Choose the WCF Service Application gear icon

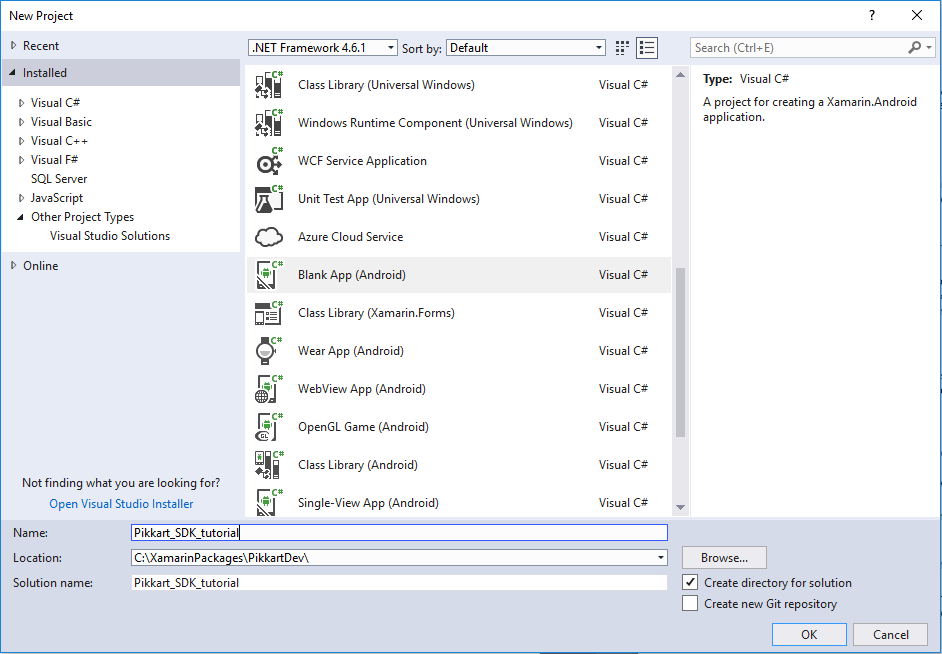pyautogui.click(x=269, y=161)
